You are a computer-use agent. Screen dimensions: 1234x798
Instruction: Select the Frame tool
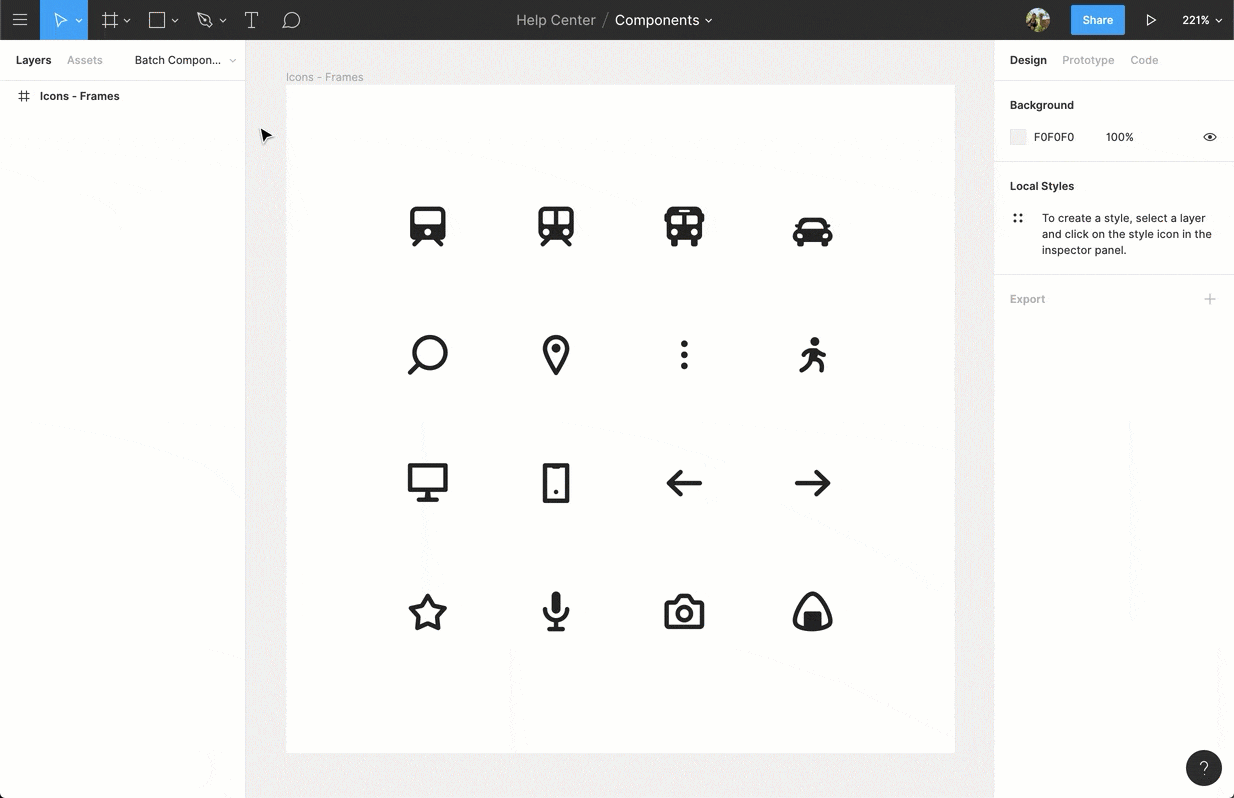coord(110,20)
